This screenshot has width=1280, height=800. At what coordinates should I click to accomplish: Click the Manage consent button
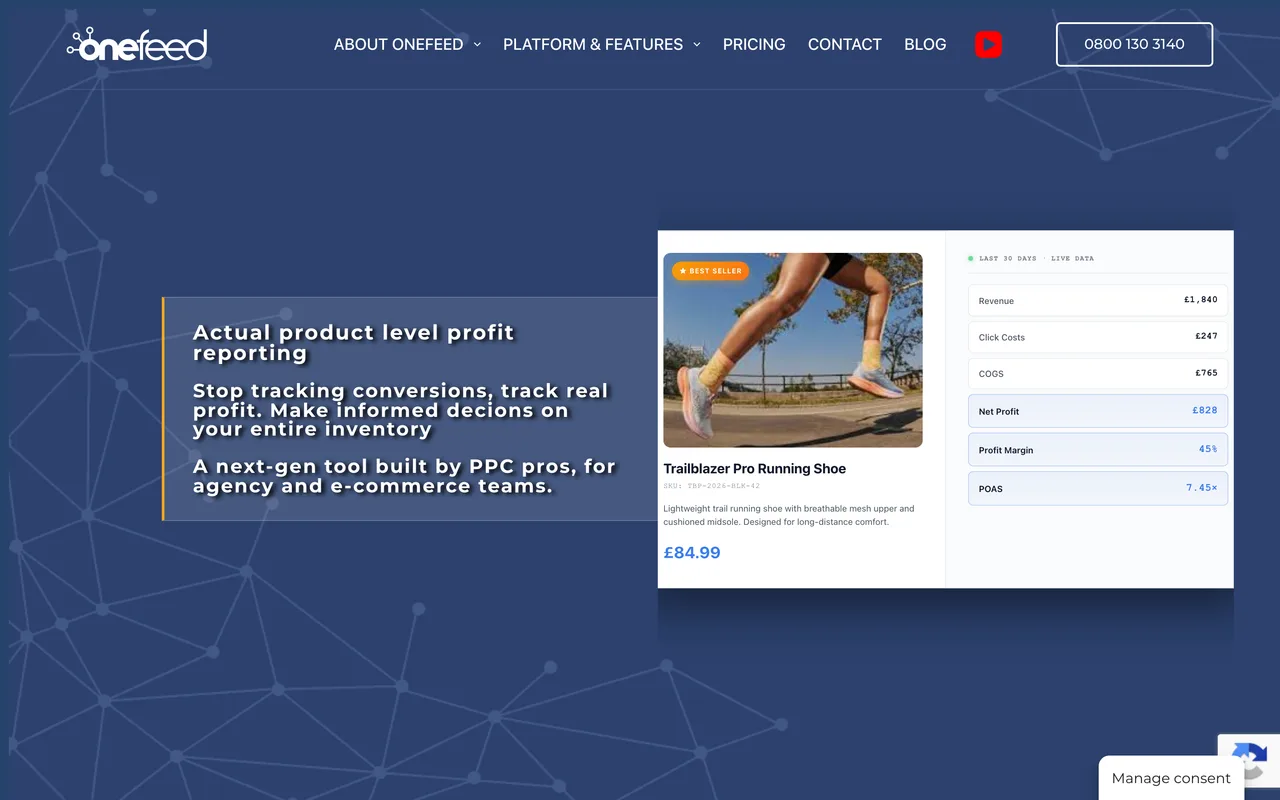[1171, 778]
